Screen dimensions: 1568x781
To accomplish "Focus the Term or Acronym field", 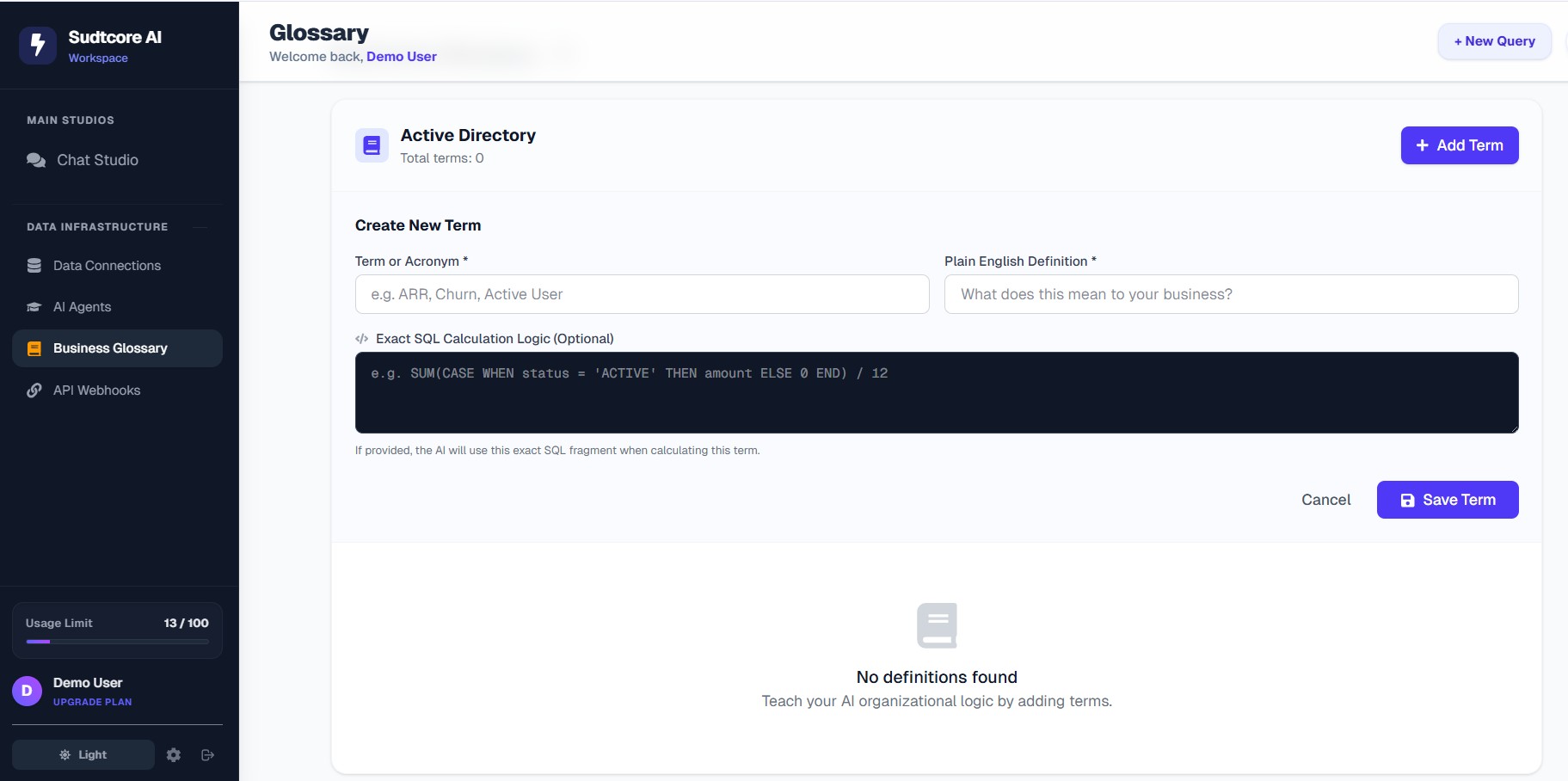I will click(642, 294).
